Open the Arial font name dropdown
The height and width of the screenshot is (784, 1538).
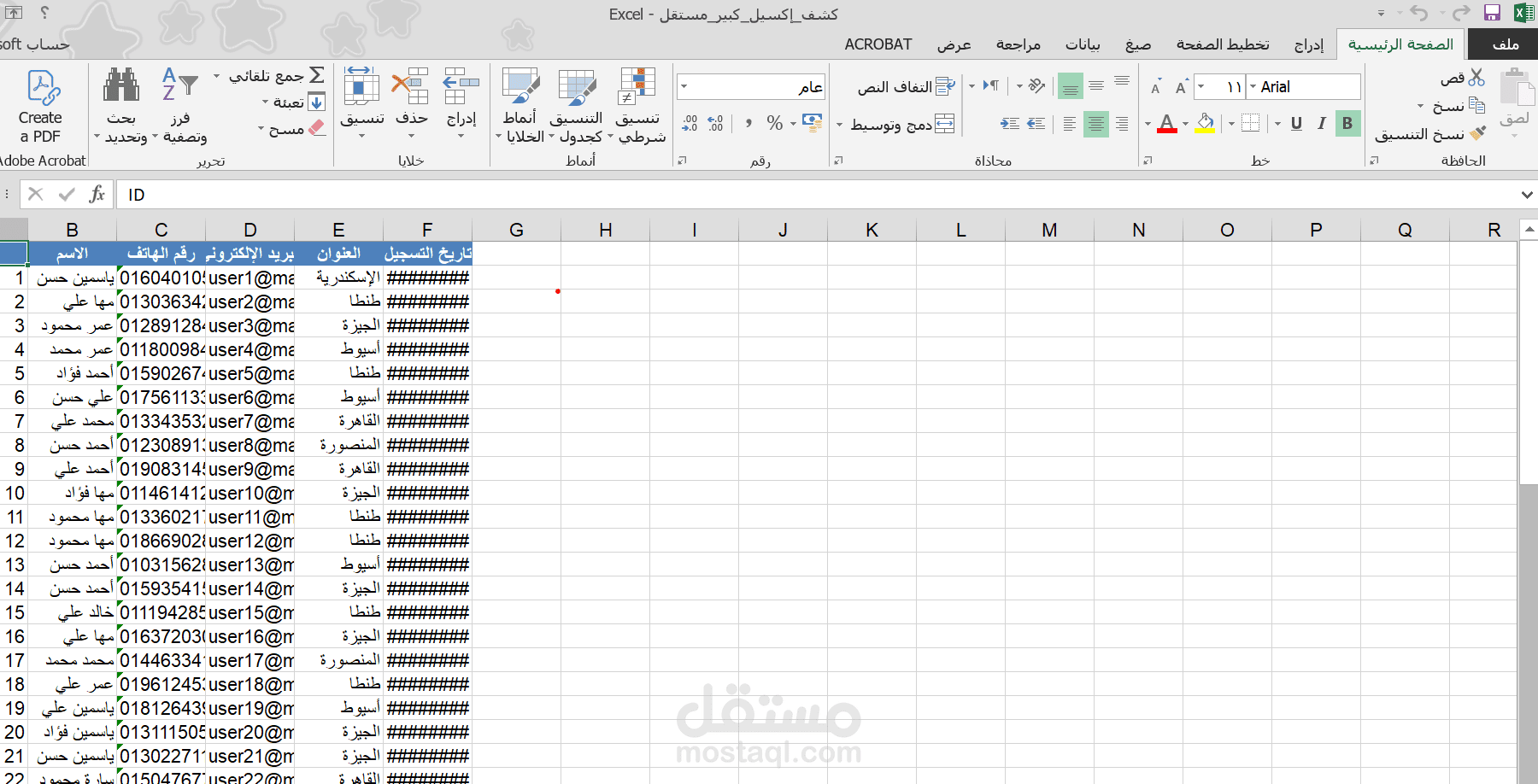click(x=1253, y=86)
